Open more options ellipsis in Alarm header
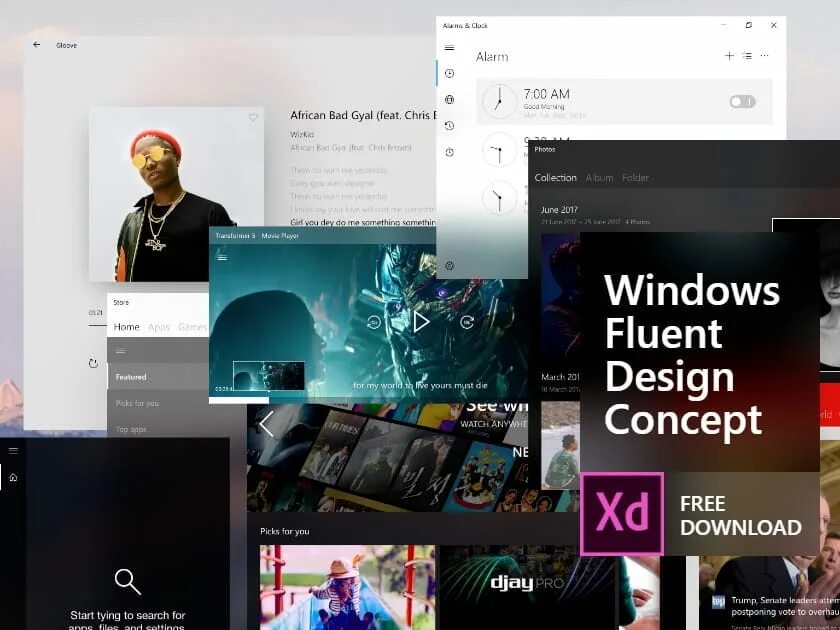The width and height of the screenshot is (840, 630). (x=764, y=56)
